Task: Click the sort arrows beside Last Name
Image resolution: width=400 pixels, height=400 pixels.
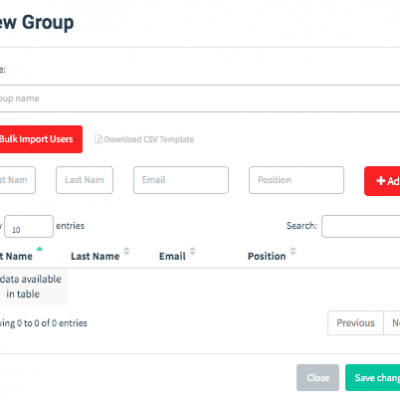Action: click(x=127, y=251)
